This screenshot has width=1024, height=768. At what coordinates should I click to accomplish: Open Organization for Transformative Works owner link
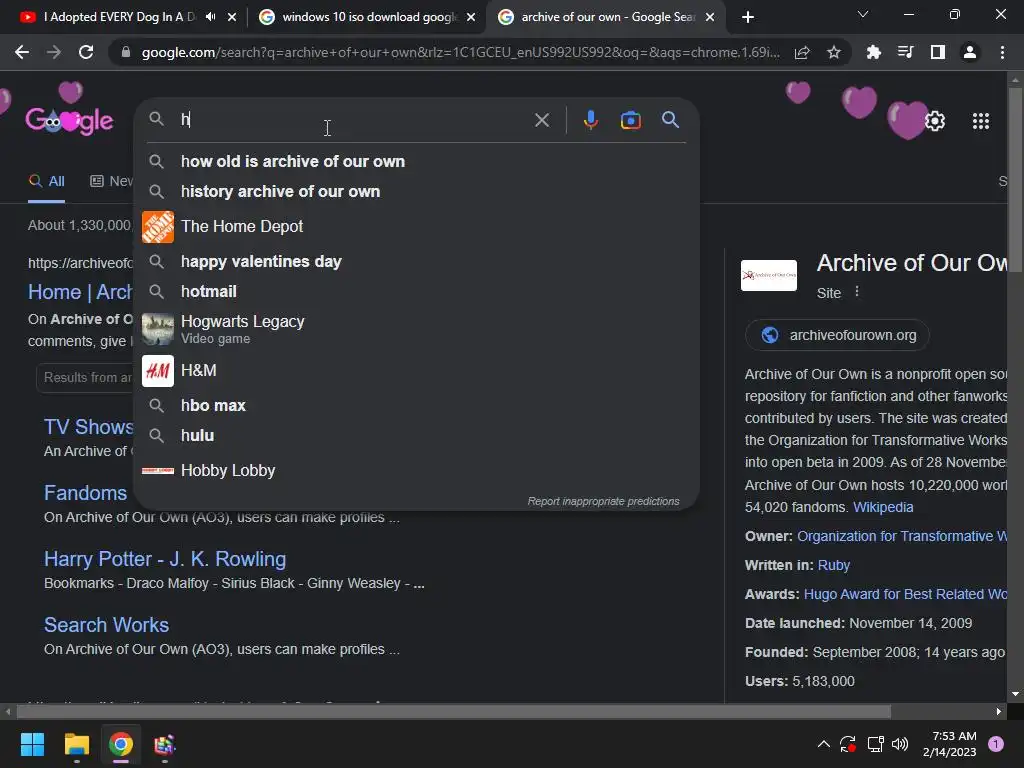(x=902, y=536)
